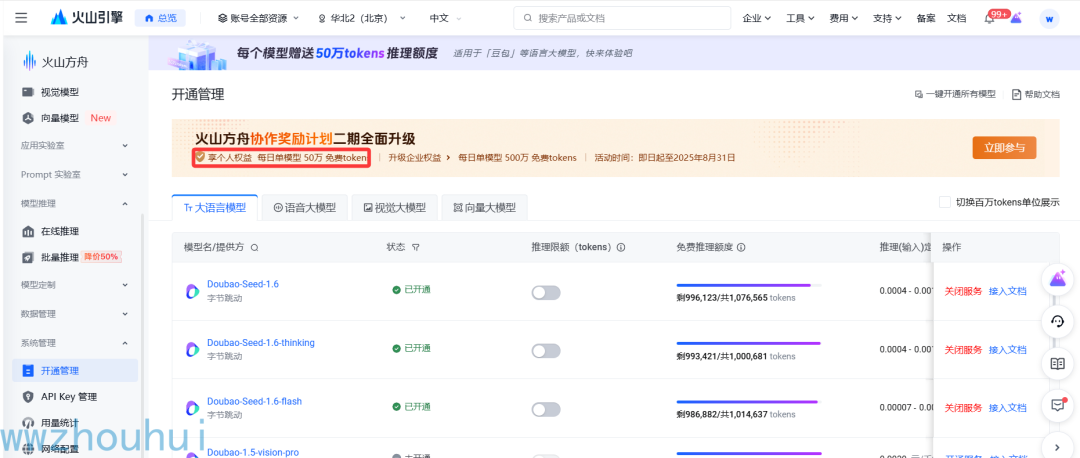Open the Doubao-Seed-1.6 model link
1080x458 pixels.
point(242,284)
